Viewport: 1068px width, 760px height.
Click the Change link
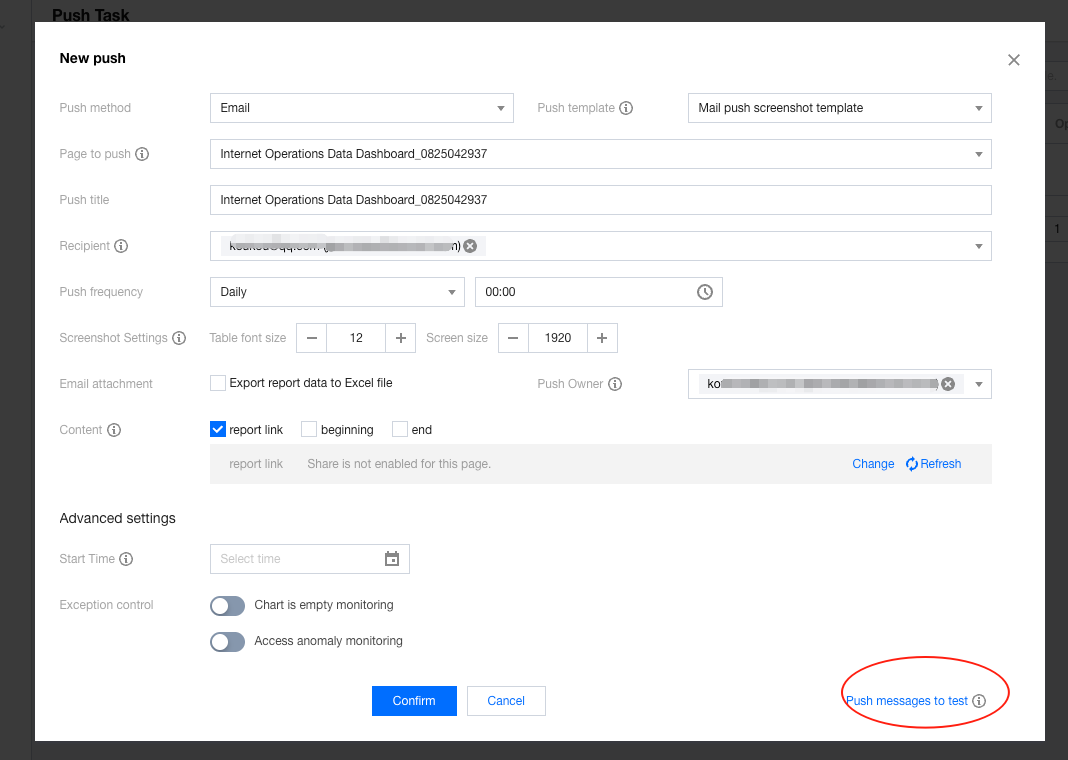click(x=873, y=464)
